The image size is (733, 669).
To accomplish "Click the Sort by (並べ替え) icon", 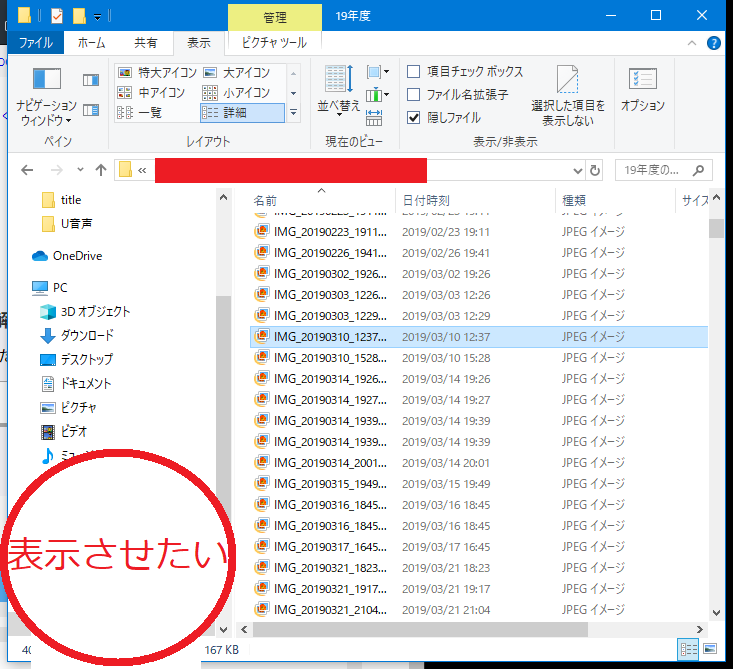I will 338,88.
